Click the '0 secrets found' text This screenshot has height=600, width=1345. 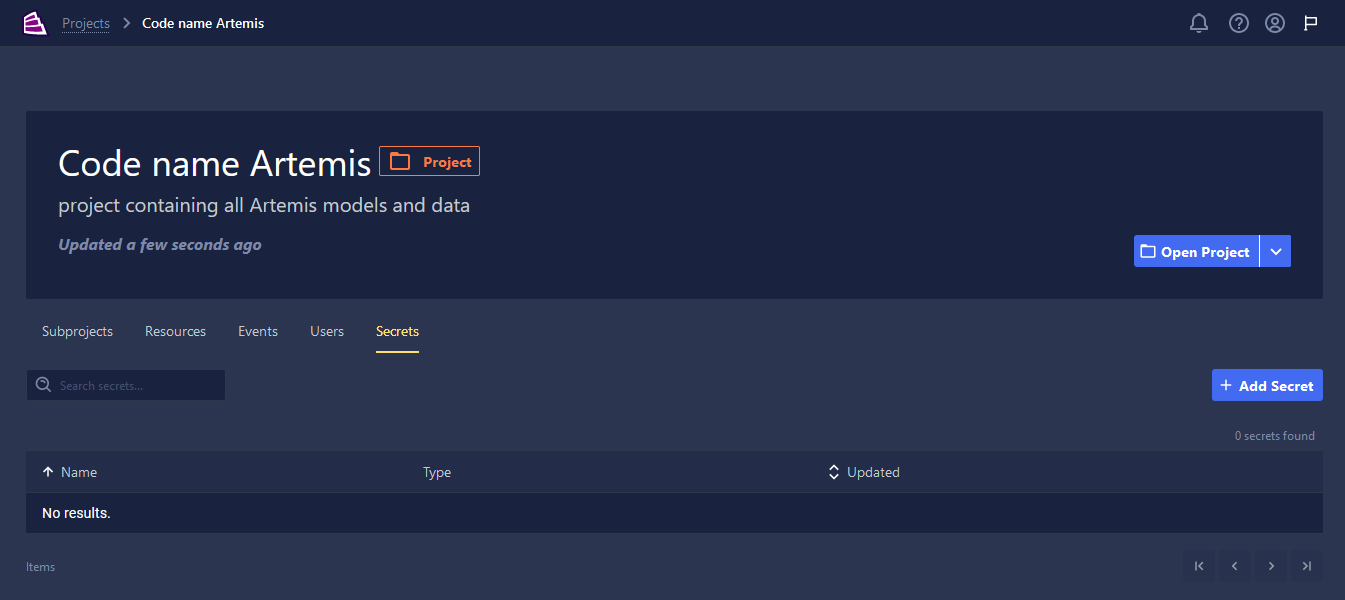[1275, 436]
